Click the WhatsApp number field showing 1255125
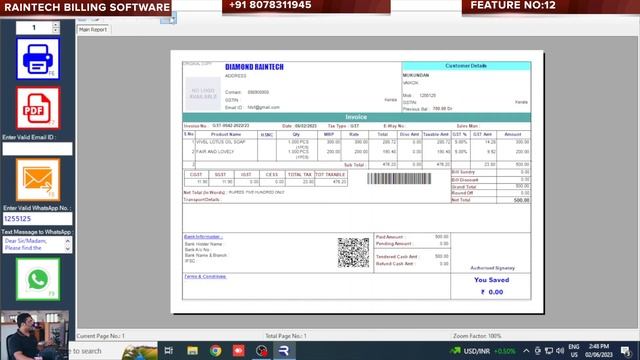 point(37,219)
